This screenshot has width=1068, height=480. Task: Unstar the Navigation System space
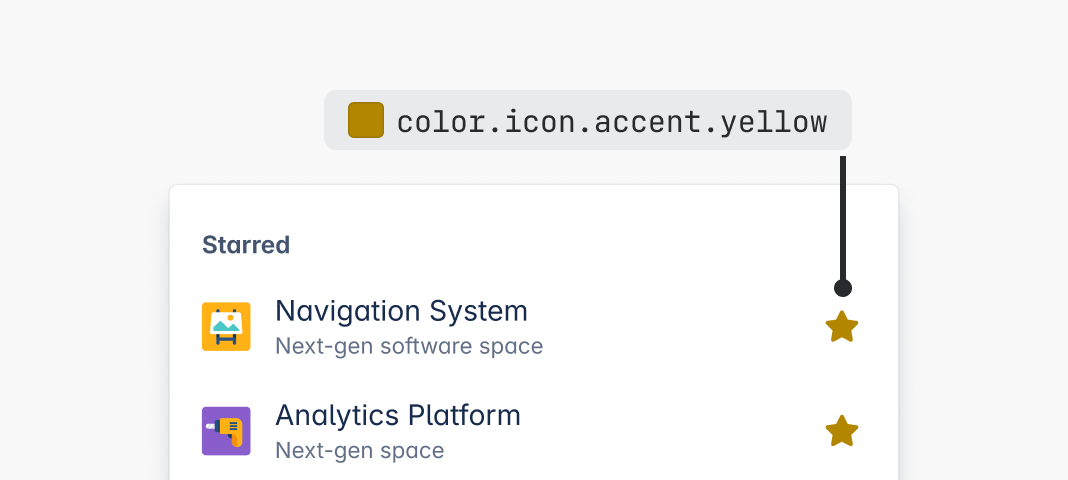pyautogui.click(x=842, y=327)
